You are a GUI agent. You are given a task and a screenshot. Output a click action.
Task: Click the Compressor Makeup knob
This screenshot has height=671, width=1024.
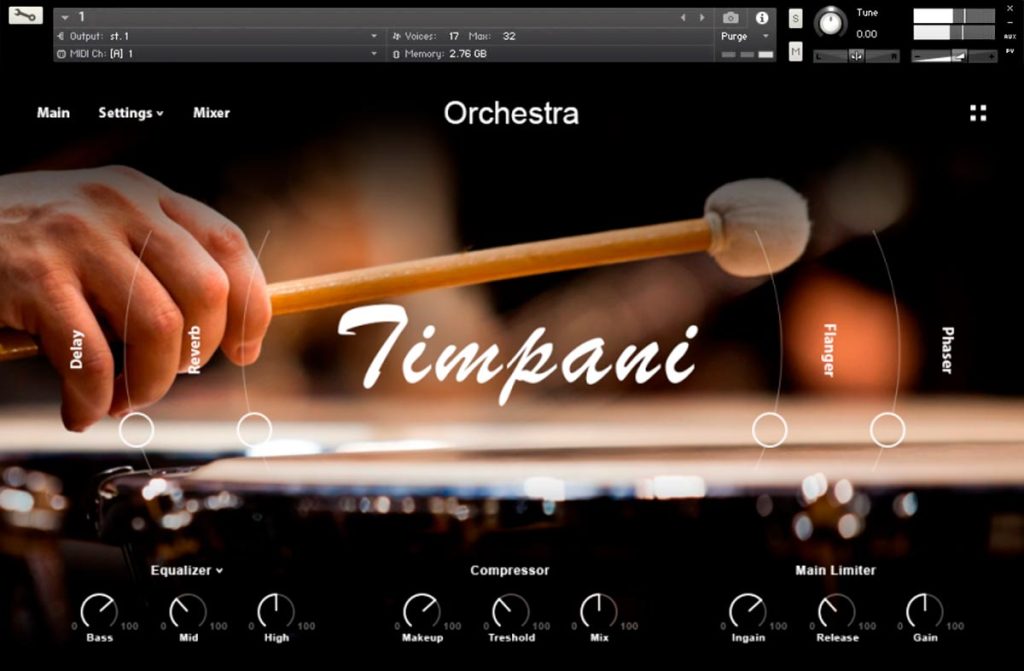pyautogui.click(x=422, y=612)
